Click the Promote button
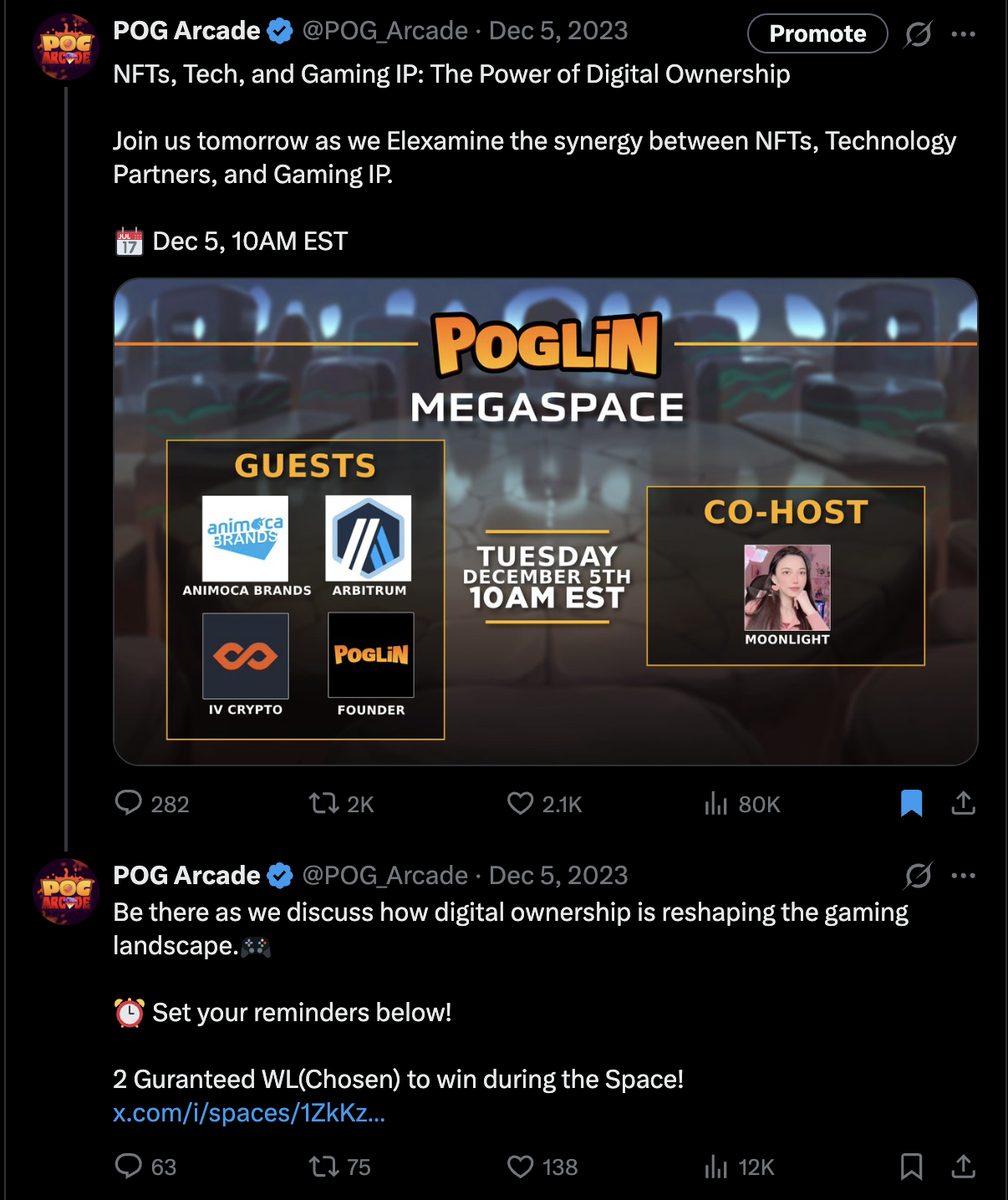This screenshot has width=1008, height=1200. coord(817,33)
